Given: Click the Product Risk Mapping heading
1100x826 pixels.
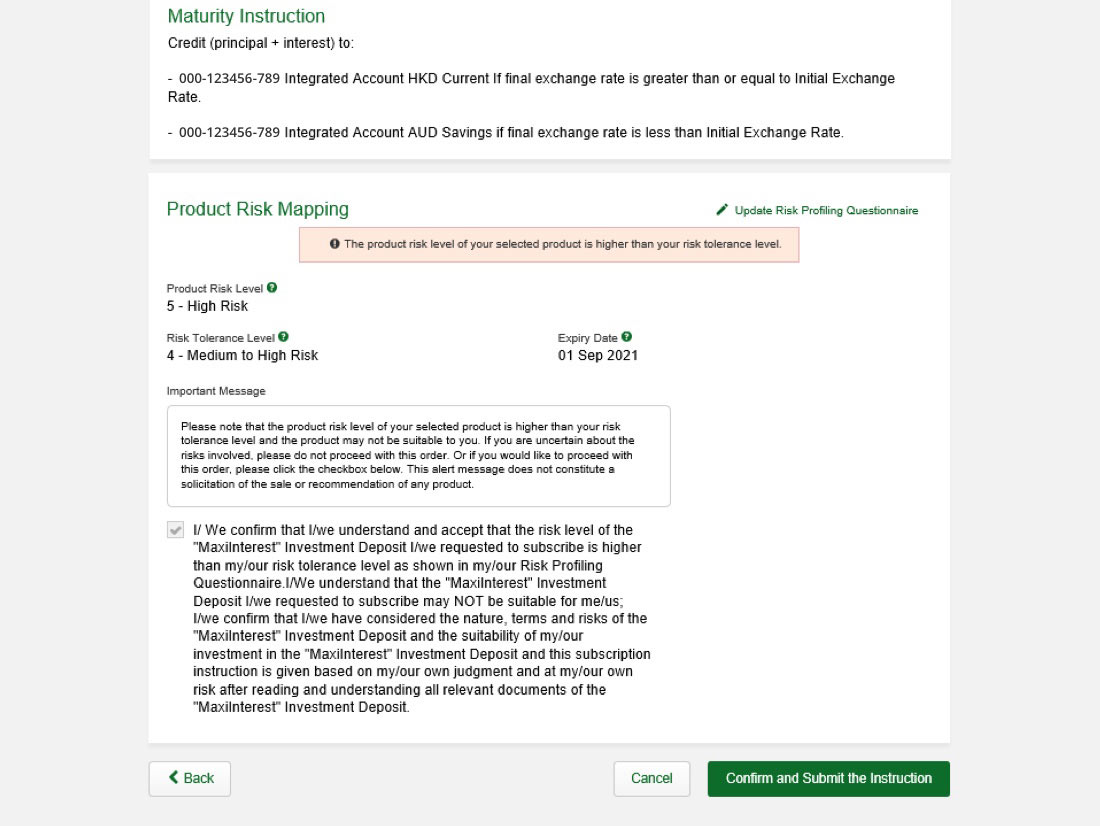Looking at the screenshot, I should [x=258, y=209].
